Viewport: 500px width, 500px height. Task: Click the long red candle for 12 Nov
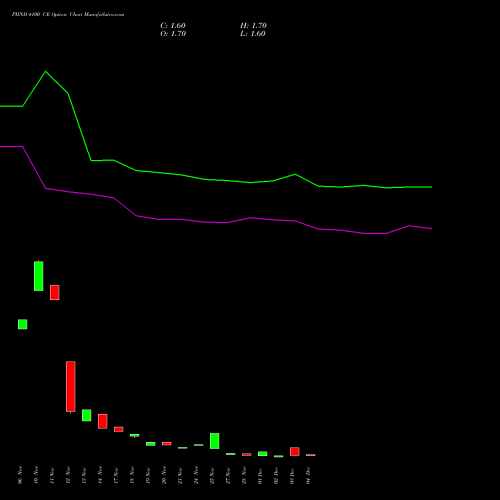pyautogui.click(x=71, y=386)
